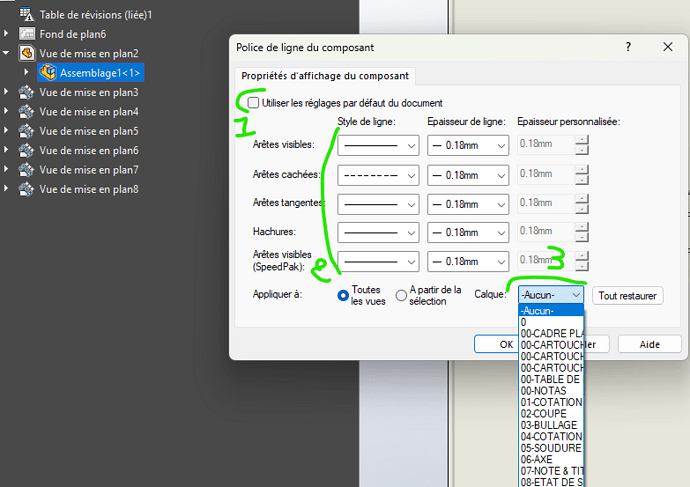Select 02-COUPE in the Calque list

[x=543, y=413]
